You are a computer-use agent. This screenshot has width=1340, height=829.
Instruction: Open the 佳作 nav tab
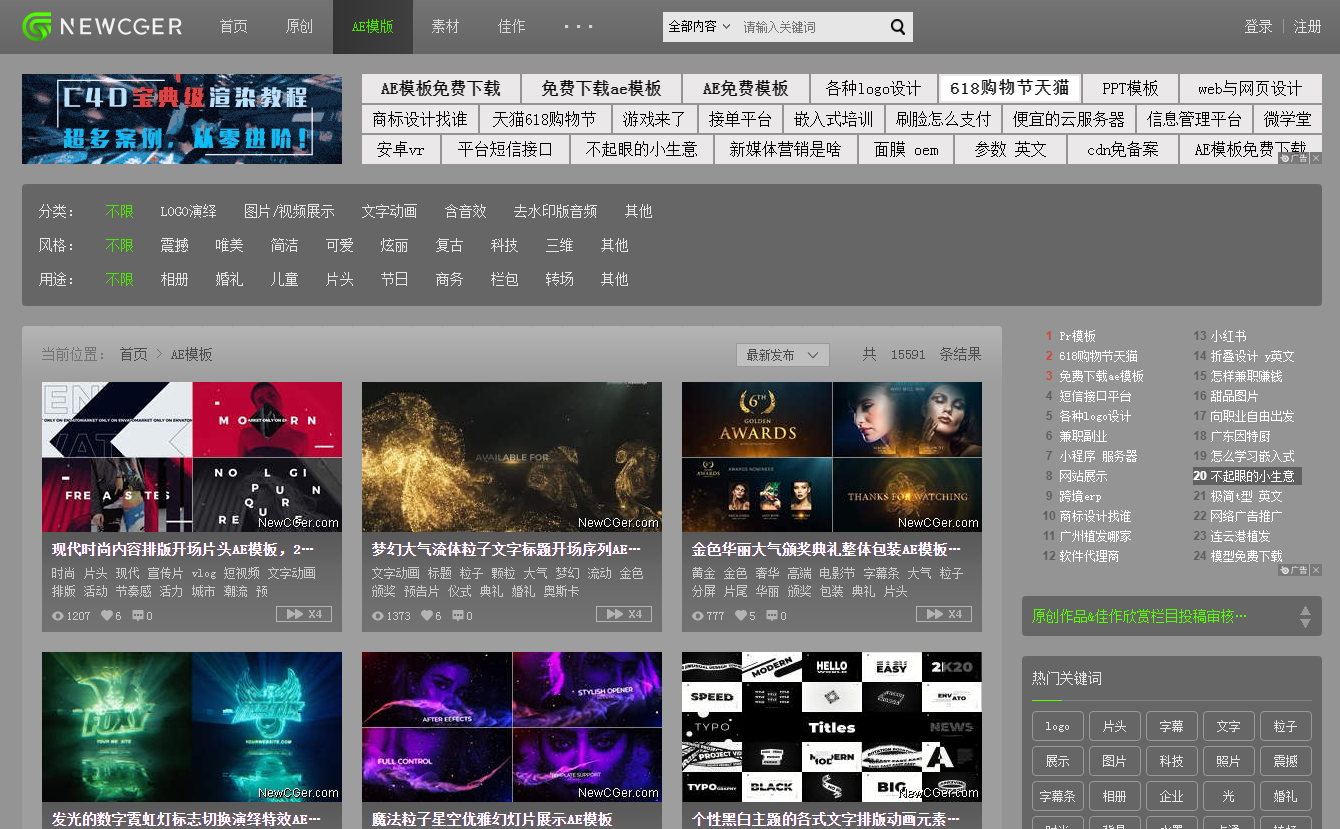[512, 27]
